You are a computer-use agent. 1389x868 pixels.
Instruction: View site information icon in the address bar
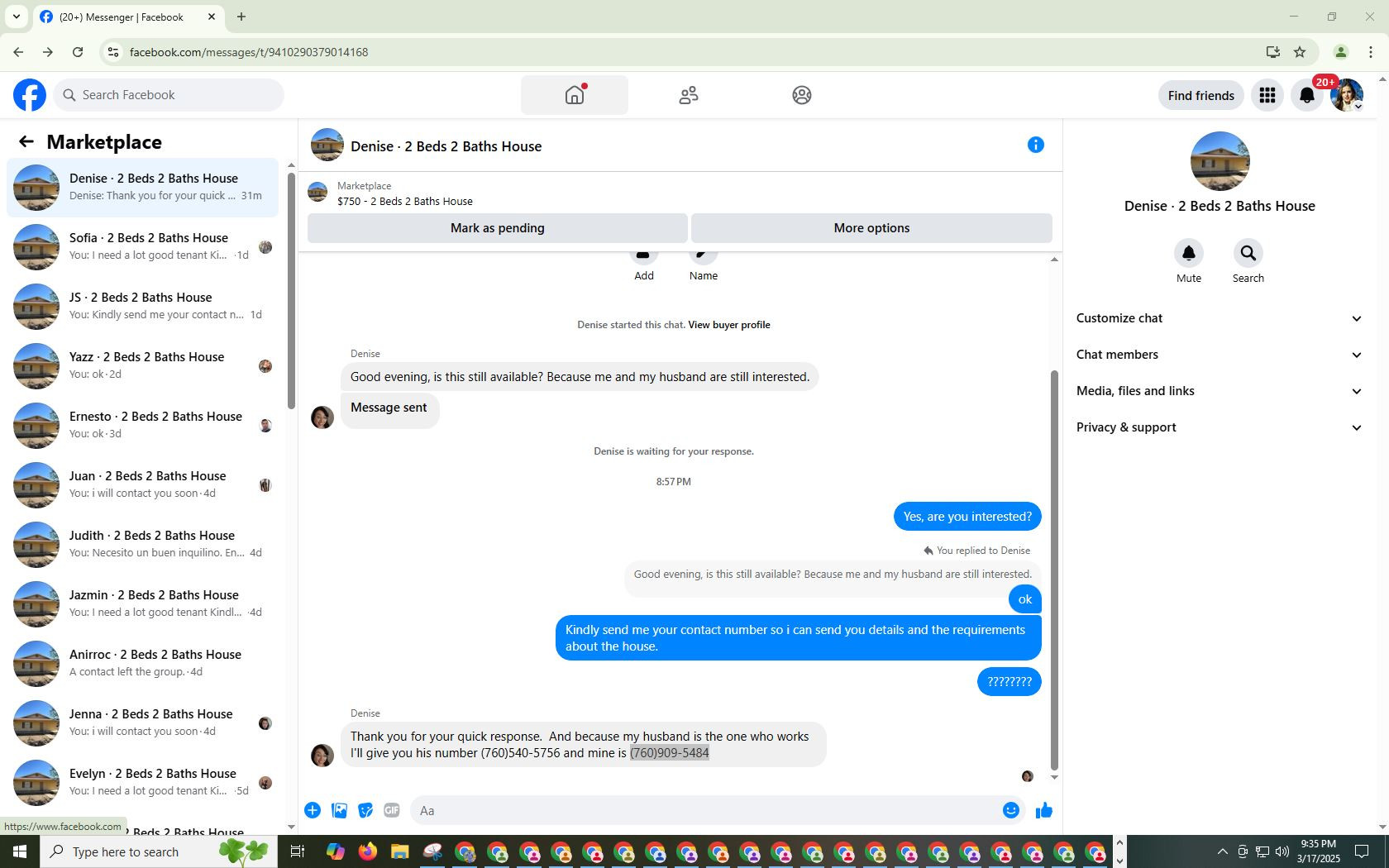(x=113, y=52)
